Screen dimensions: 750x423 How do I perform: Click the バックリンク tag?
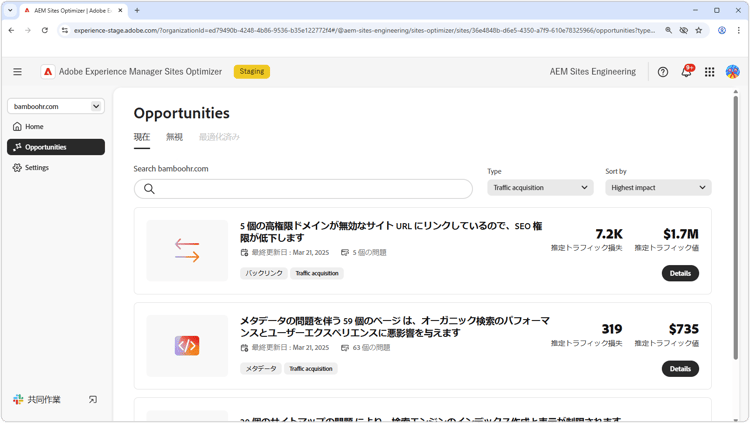tap(264, 273)
